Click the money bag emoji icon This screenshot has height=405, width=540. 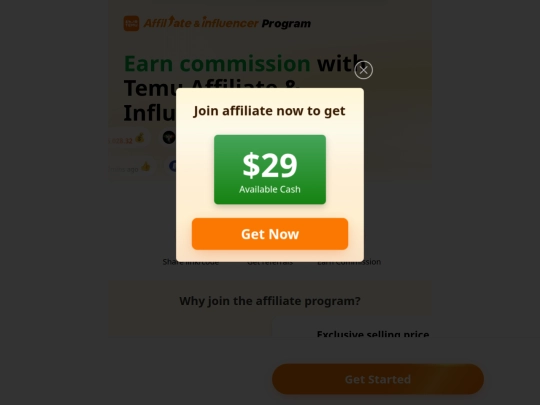(139, 138)
